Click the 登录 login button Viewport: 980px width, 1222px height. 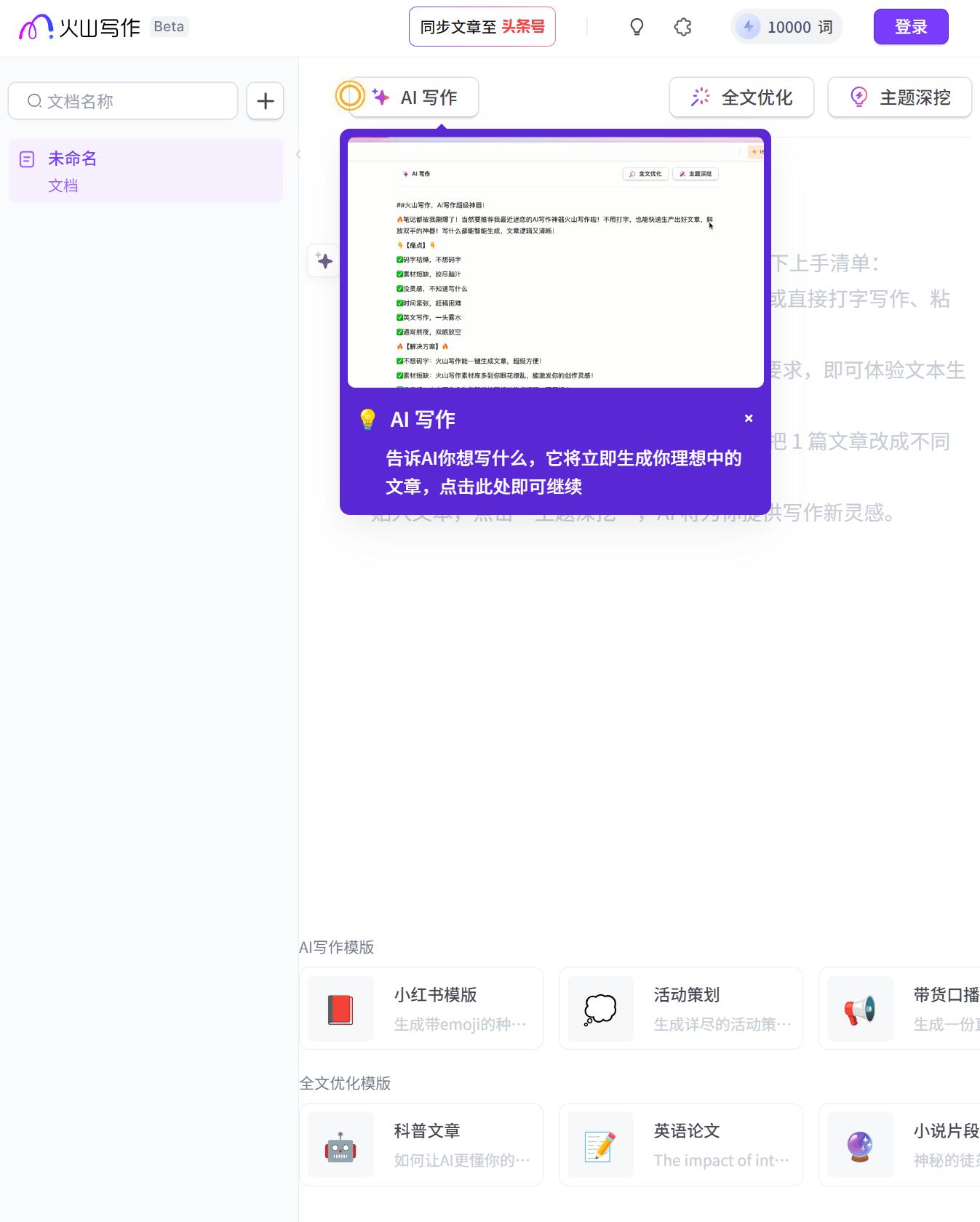pos(911,27)
